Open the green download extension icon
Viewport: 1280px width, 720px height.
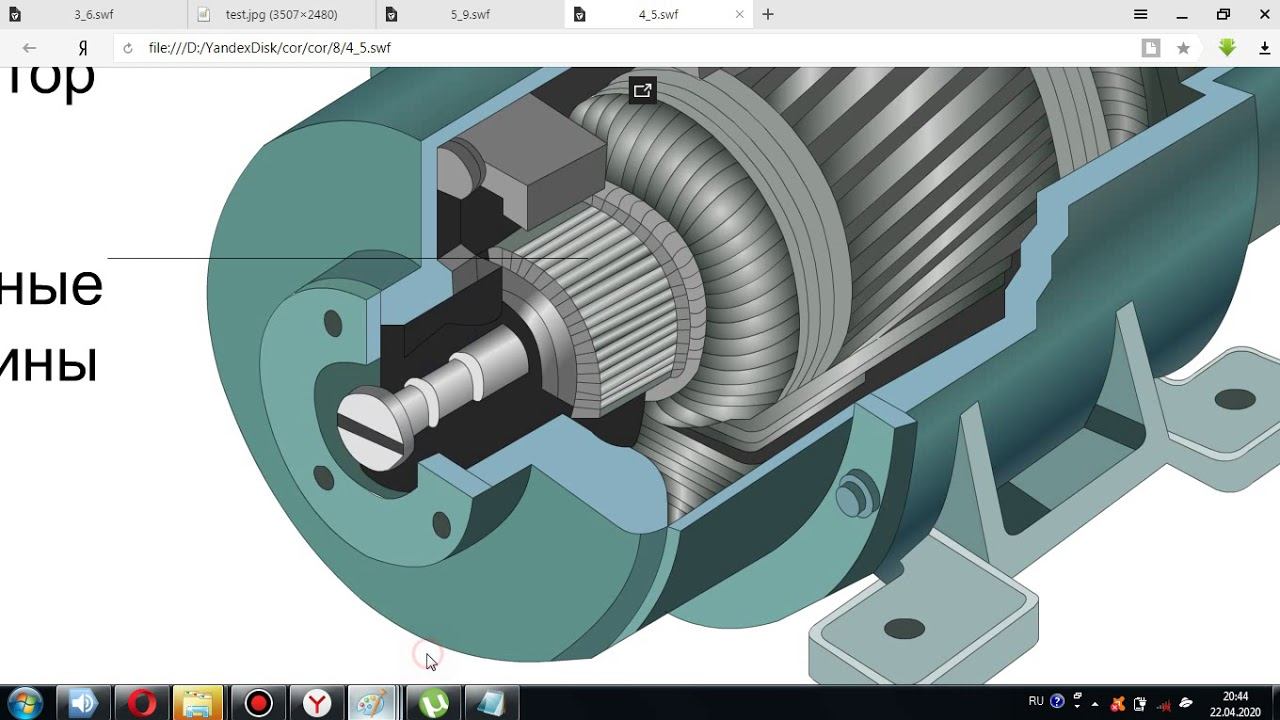[x=1228, y=47]
